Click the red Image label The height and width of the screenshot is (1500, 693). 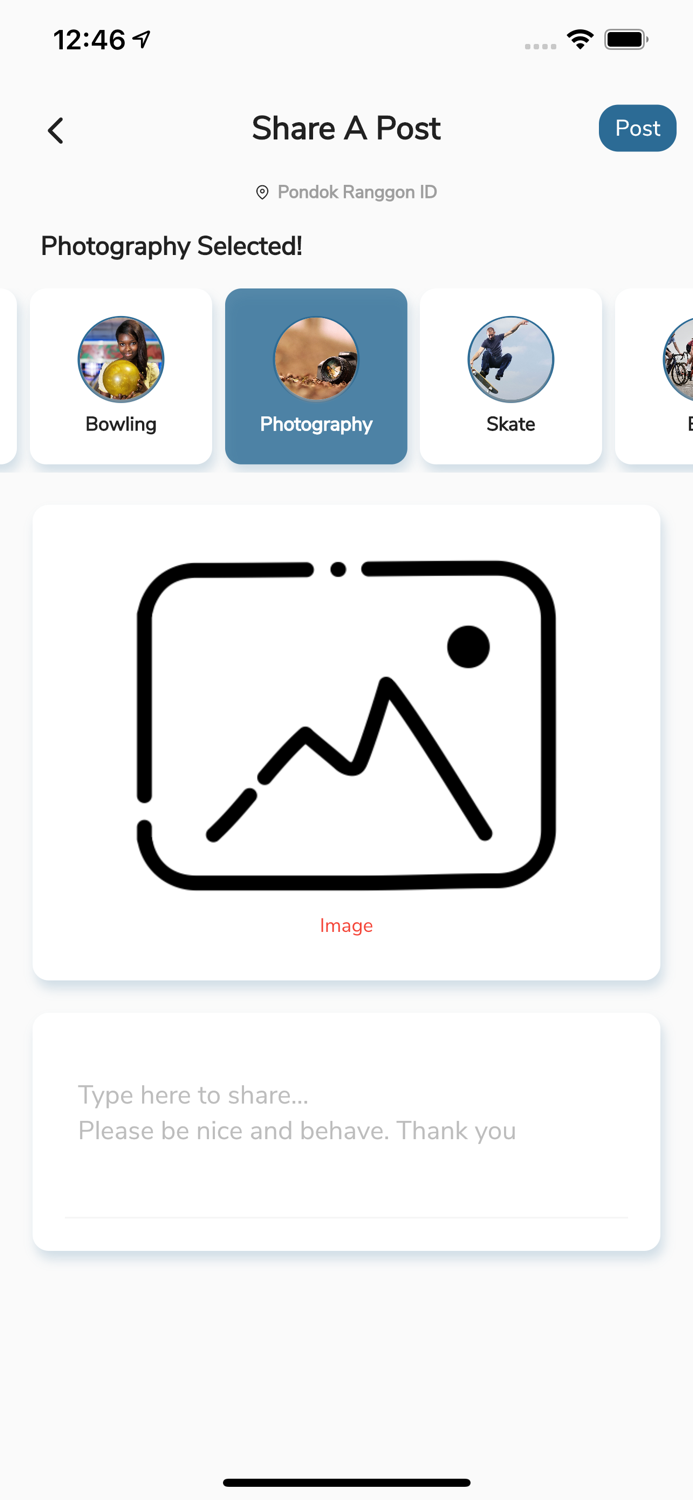pos(346,926)
